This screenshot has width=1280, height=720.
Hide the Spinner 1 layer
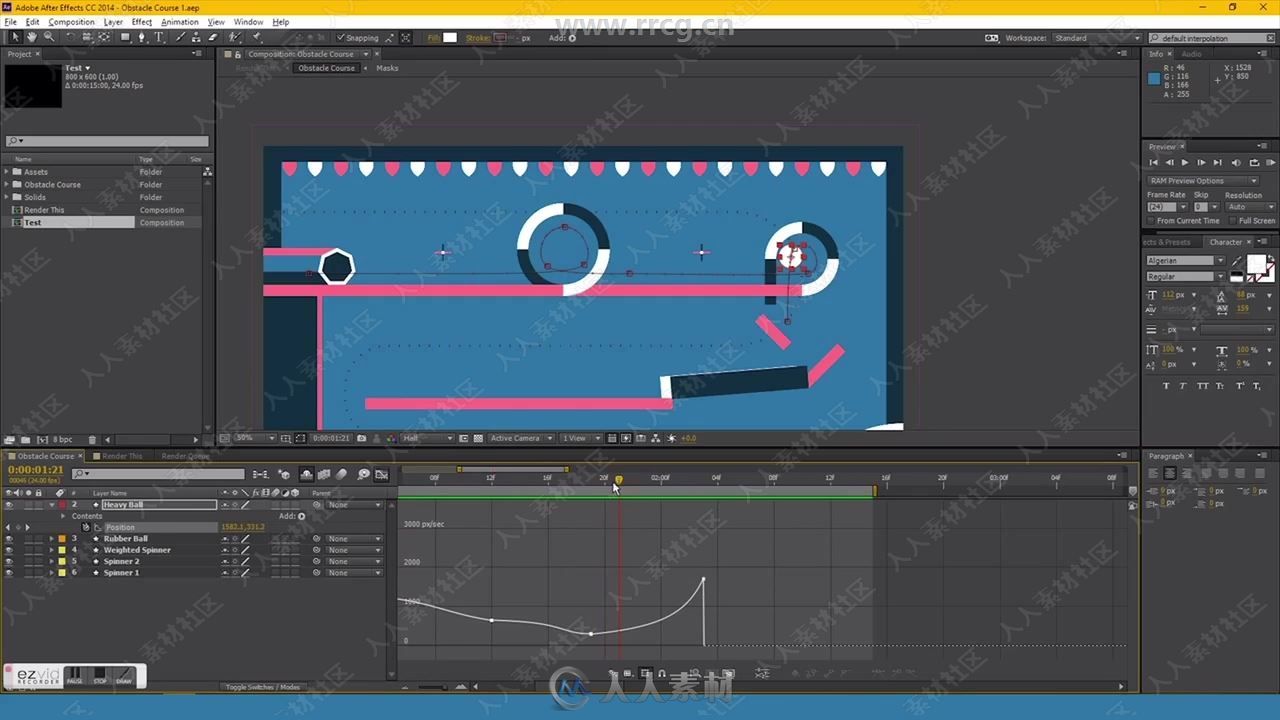tap(9, 573)
